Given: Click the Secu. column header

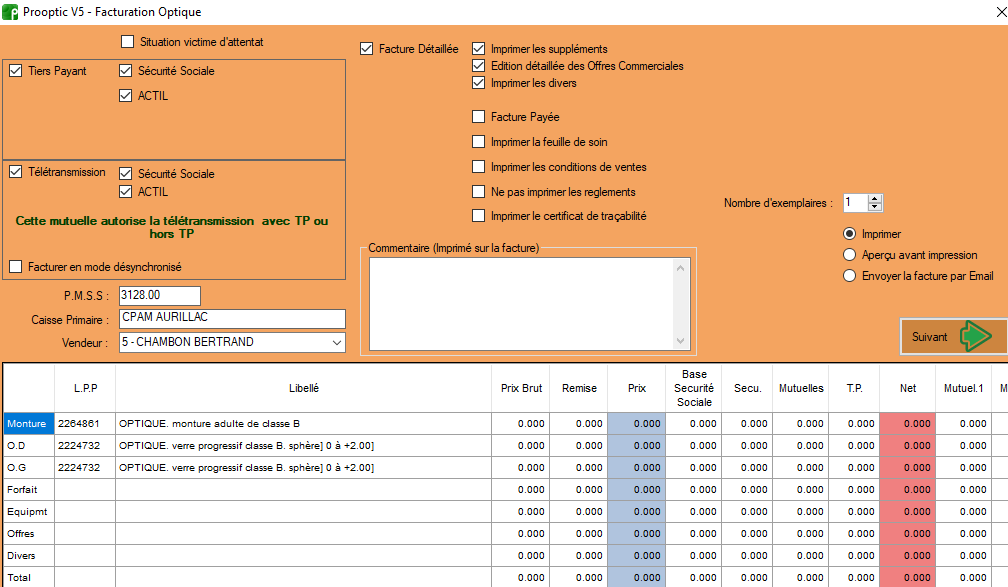Looking at the screenshot, I should click(747, 388).
